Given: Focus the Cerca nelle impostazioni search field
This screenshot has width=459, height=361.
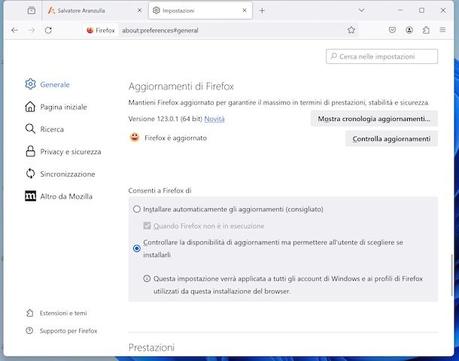Looking at the screenshot, I should [x=382, y=57].
